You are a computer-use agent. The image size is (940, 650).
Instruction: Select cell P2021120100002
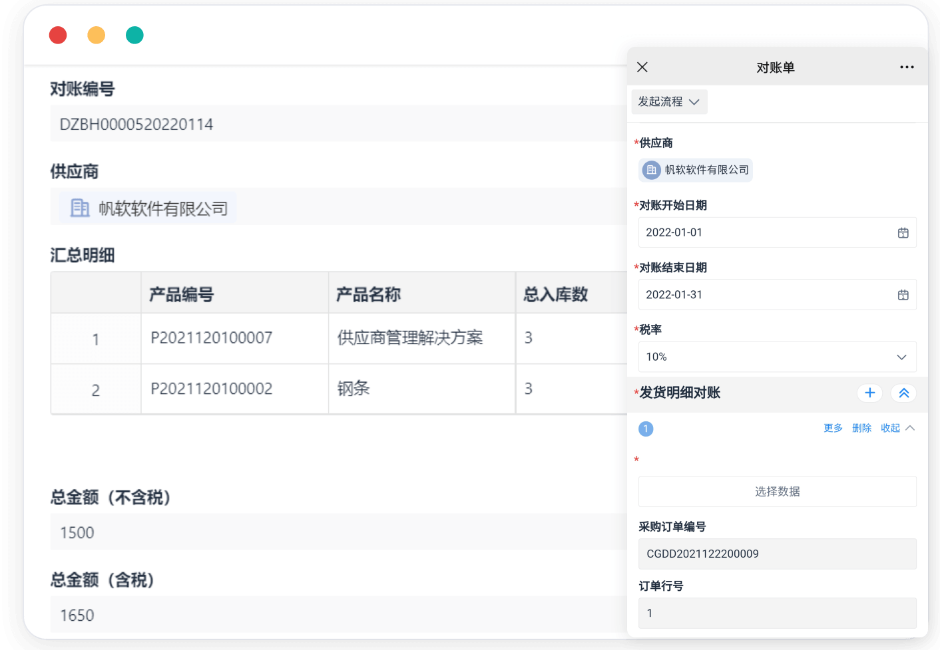[235, 389]
